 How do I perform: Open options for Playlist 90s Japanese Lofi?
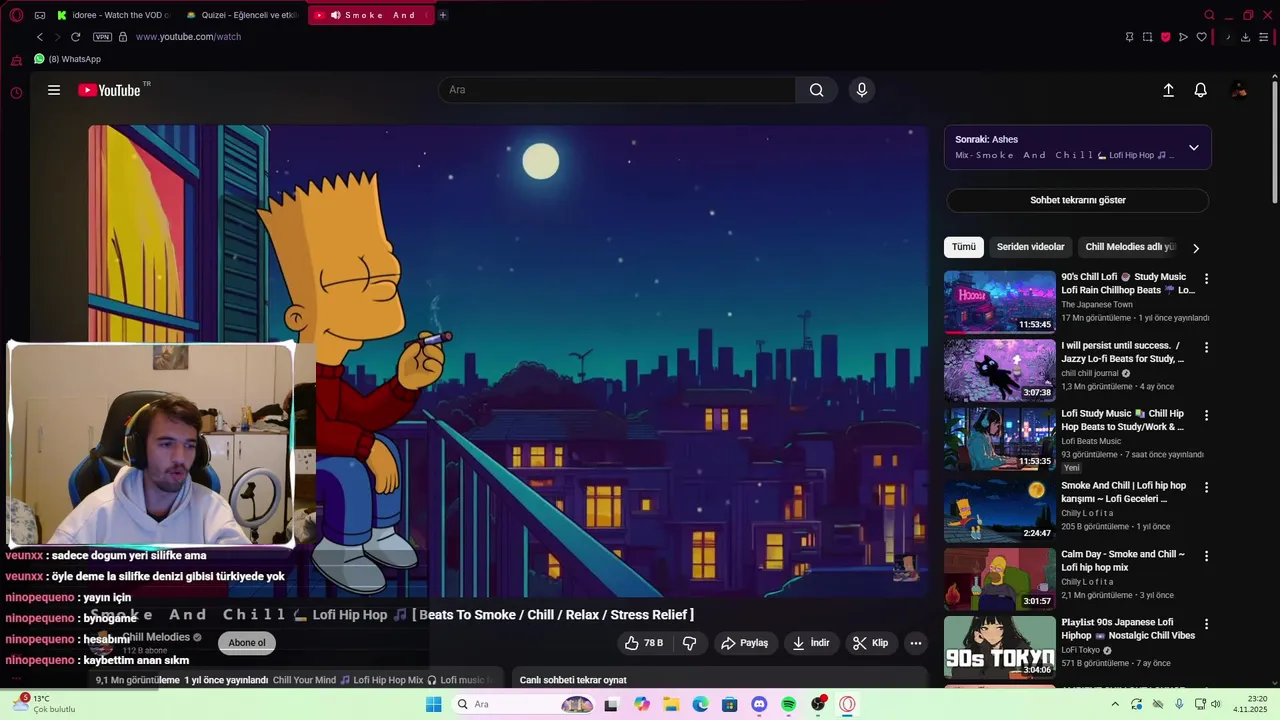click(x=1206, y=623)
